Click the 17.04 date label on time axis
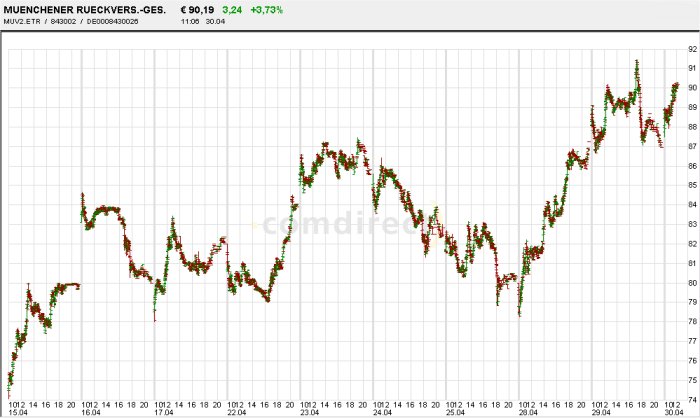This screenshot has width=700, height=418. (164, 413)
